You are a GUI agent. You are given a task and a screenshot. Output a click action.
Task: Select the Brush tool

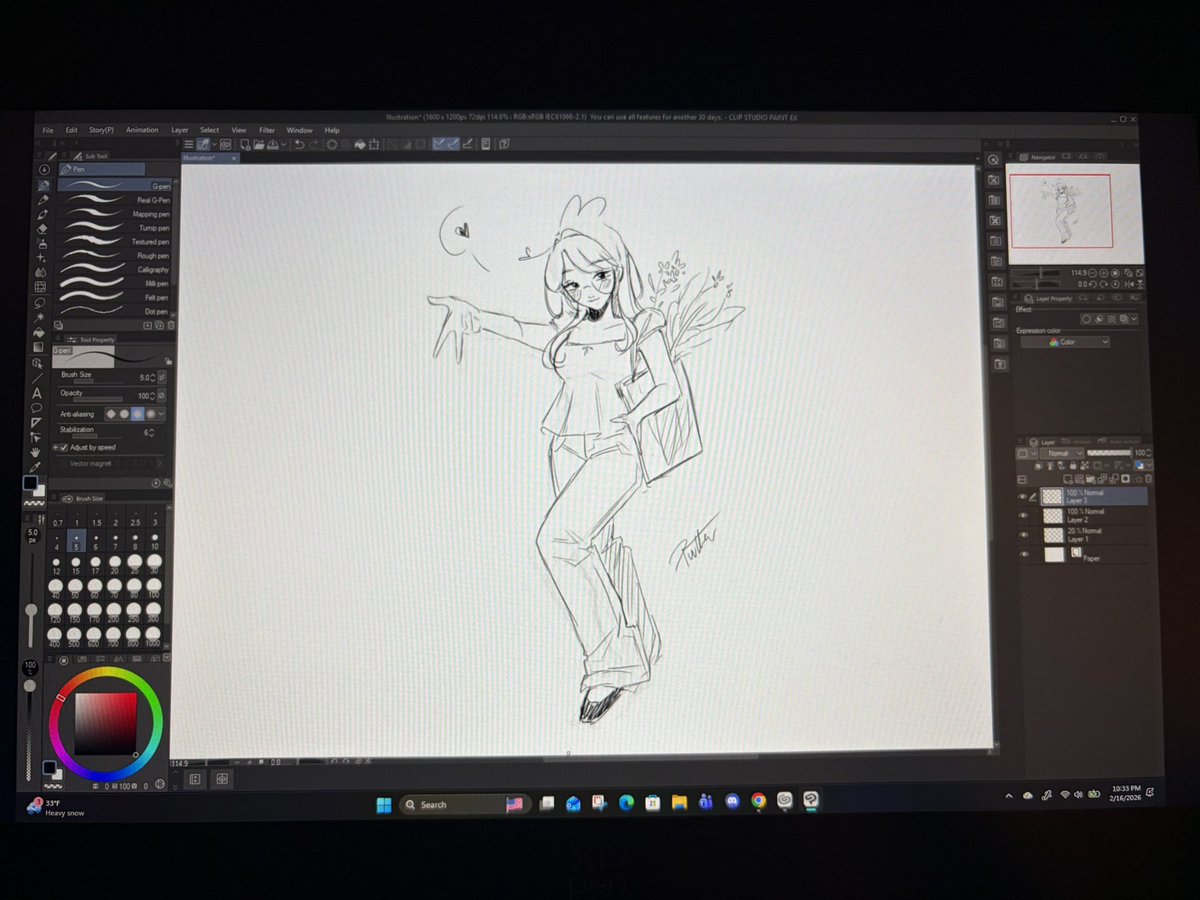point(42,214)
